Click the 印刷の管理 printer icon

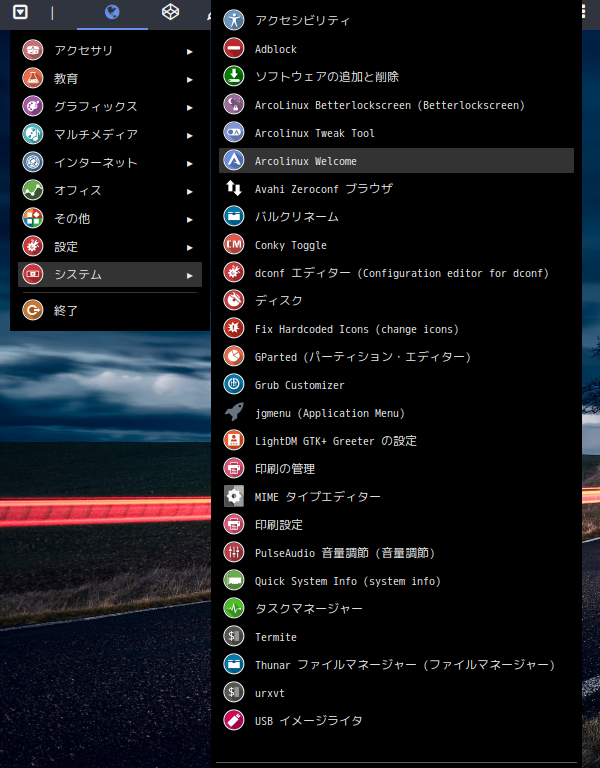[x=234, y=468]
